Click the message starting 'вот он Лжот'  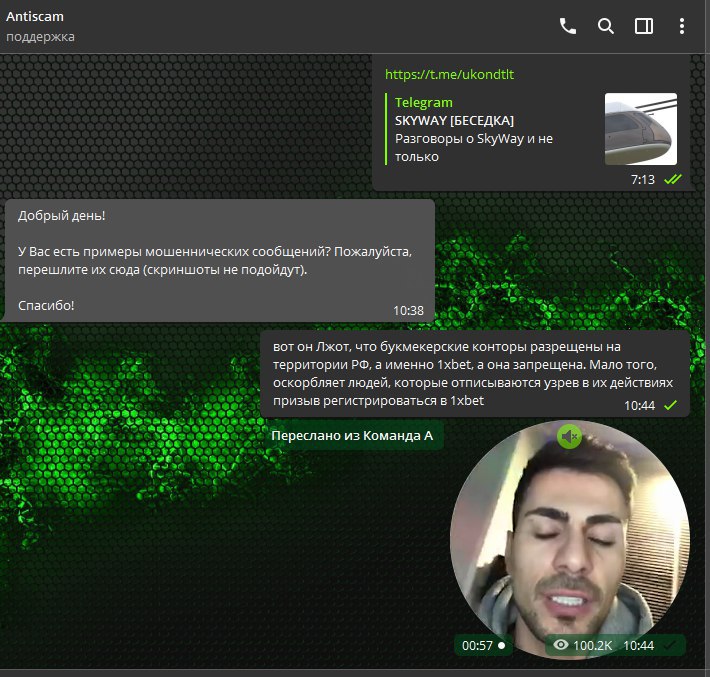[473, 374]
